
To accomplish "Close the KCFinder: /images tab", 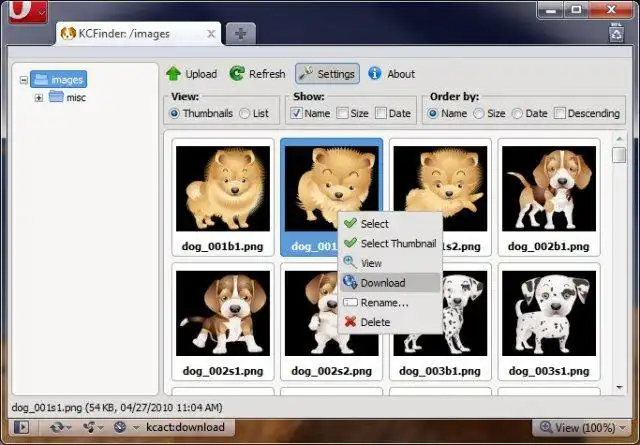I will tap(211, 33).
